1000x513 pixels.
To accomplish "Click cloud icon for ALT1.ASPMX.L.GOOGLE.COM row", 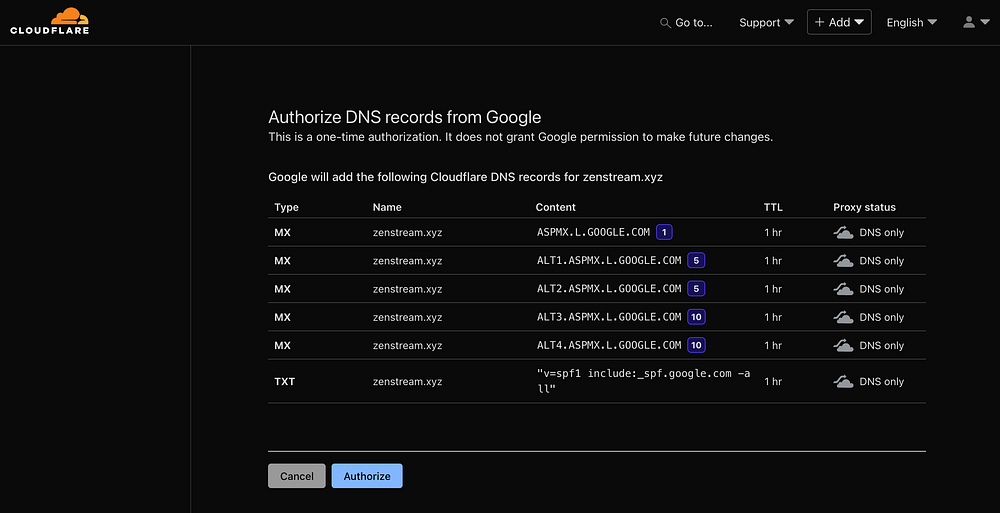I will click(844, 261).
